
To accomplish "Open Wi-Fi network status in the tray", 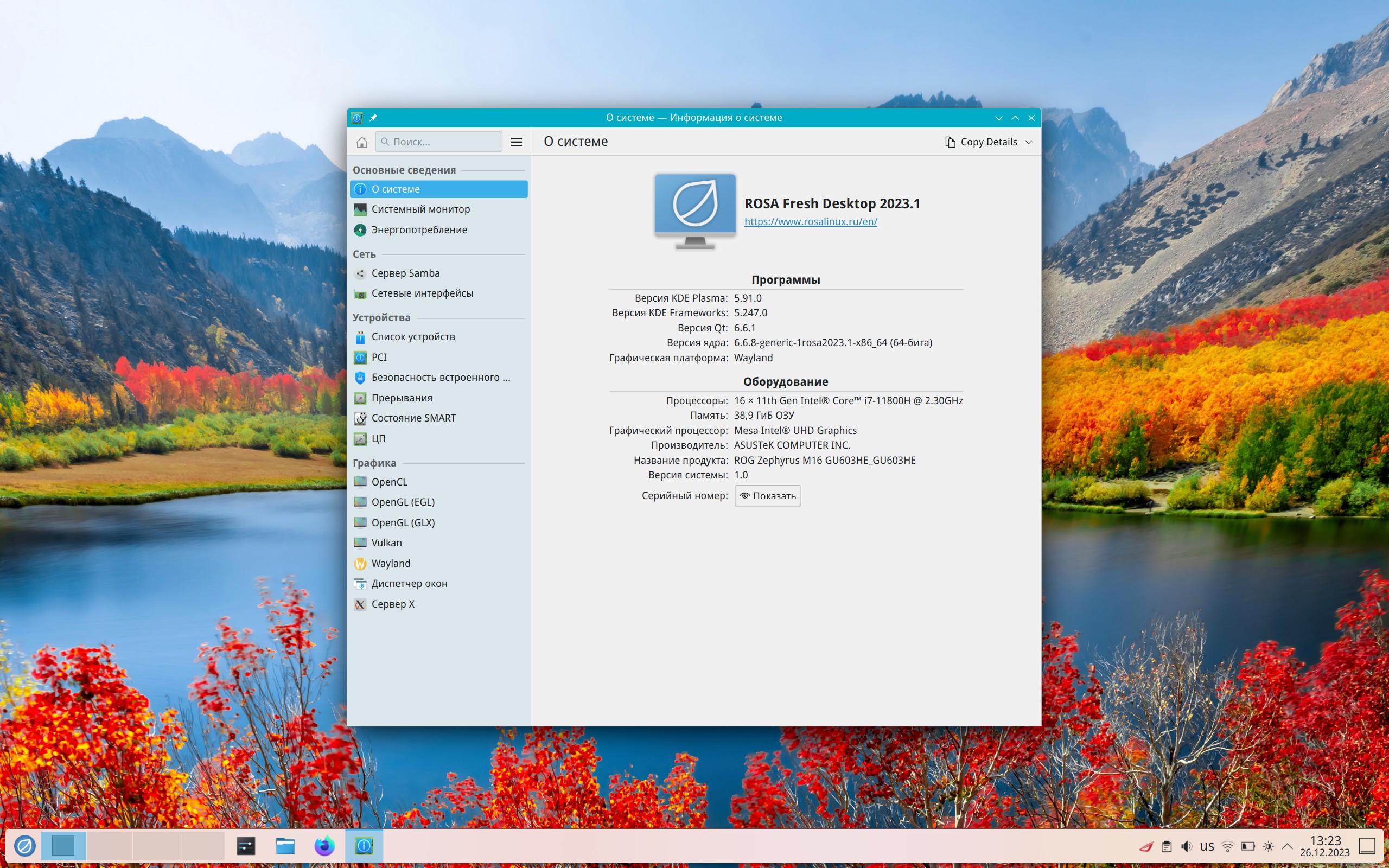I will click(1227, 846).
